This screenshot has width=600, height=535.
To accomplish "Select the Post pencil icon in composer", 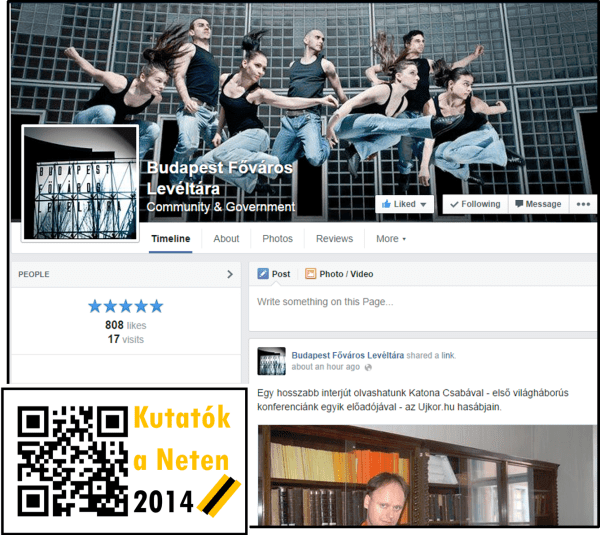I will coord(263,274).
